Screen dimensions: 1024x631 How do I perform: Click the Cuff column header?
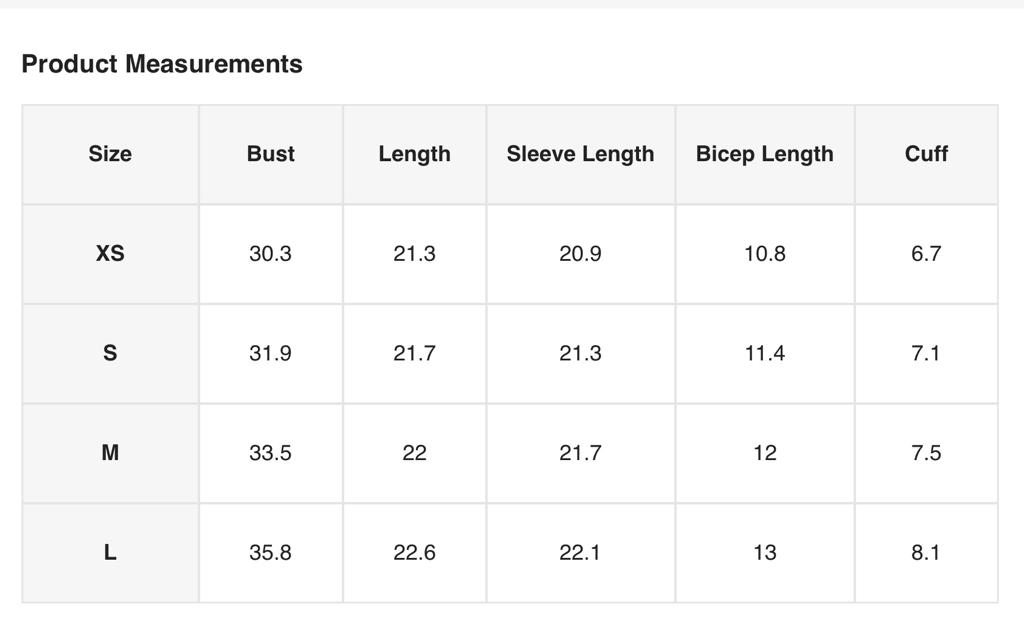926,154
